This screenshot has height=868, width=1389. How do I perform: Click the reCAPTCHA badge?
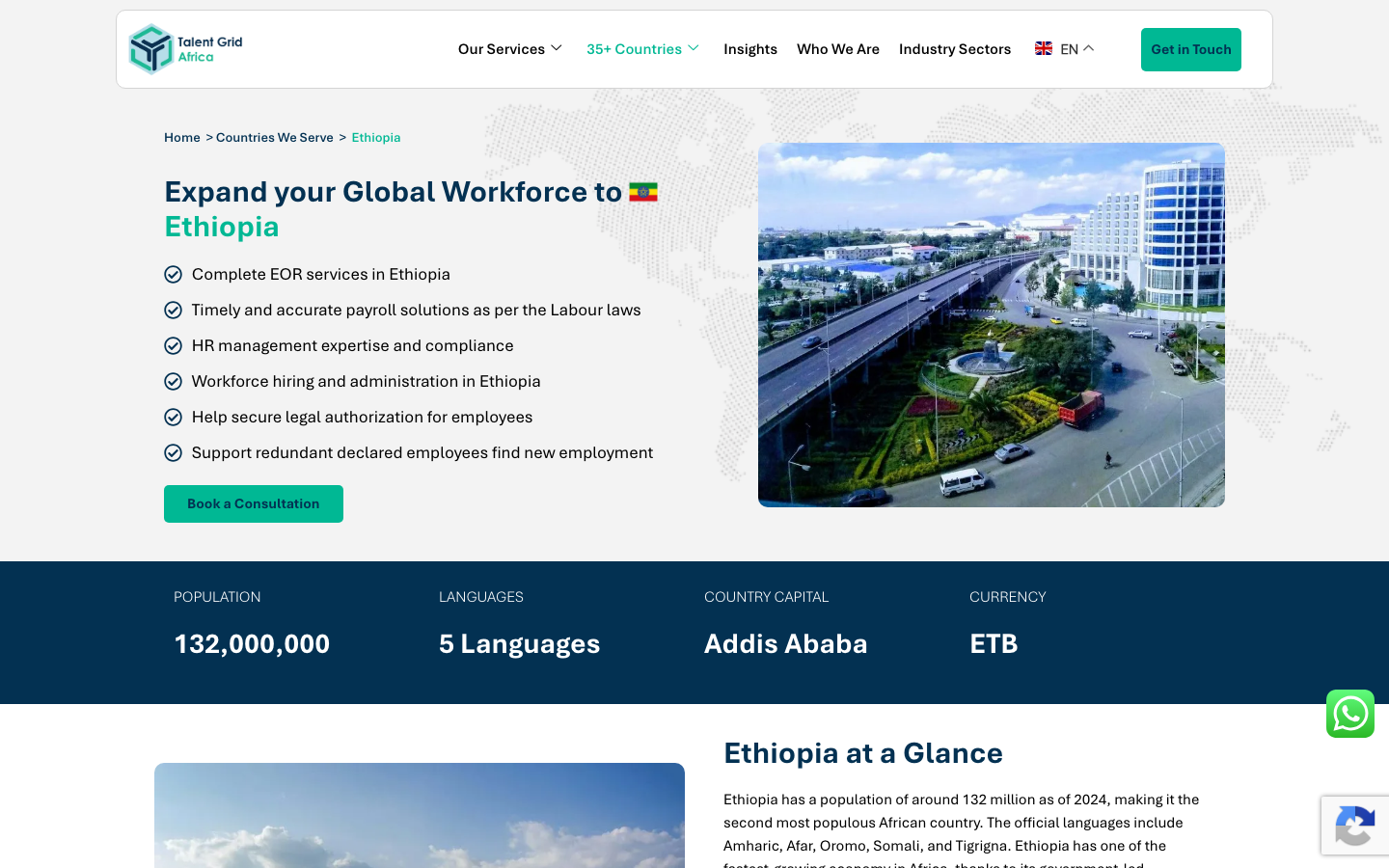(1355, 826)
